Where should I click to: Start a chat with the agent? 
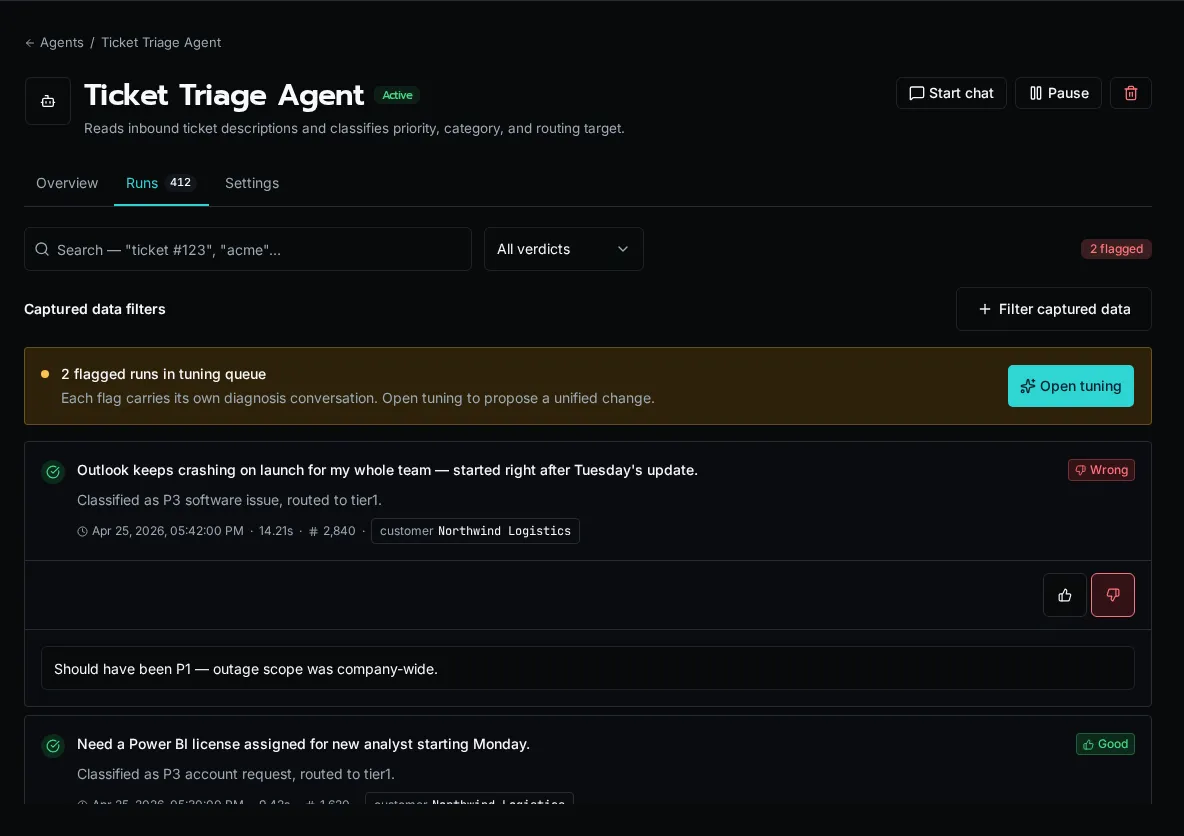[x=951, y=93]
